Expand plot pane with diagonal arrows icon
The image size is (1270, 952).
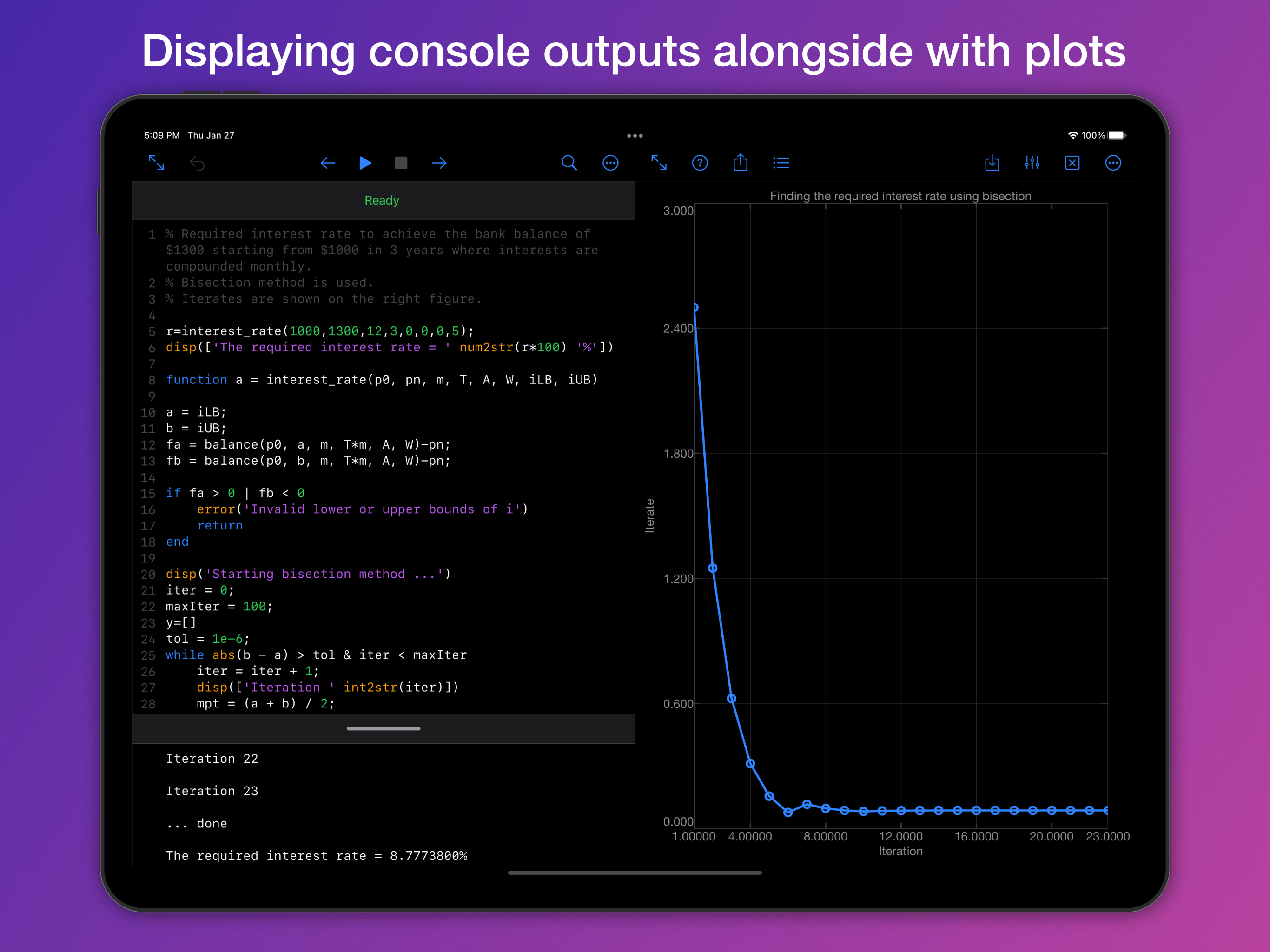pos(659,163)
